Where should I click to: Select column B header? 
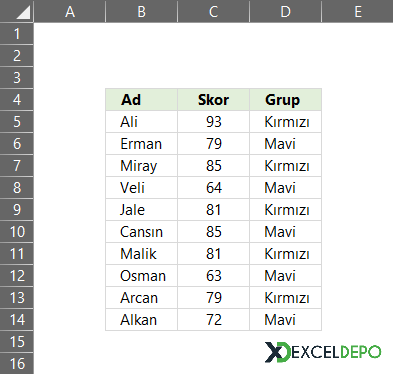[142, 11]
